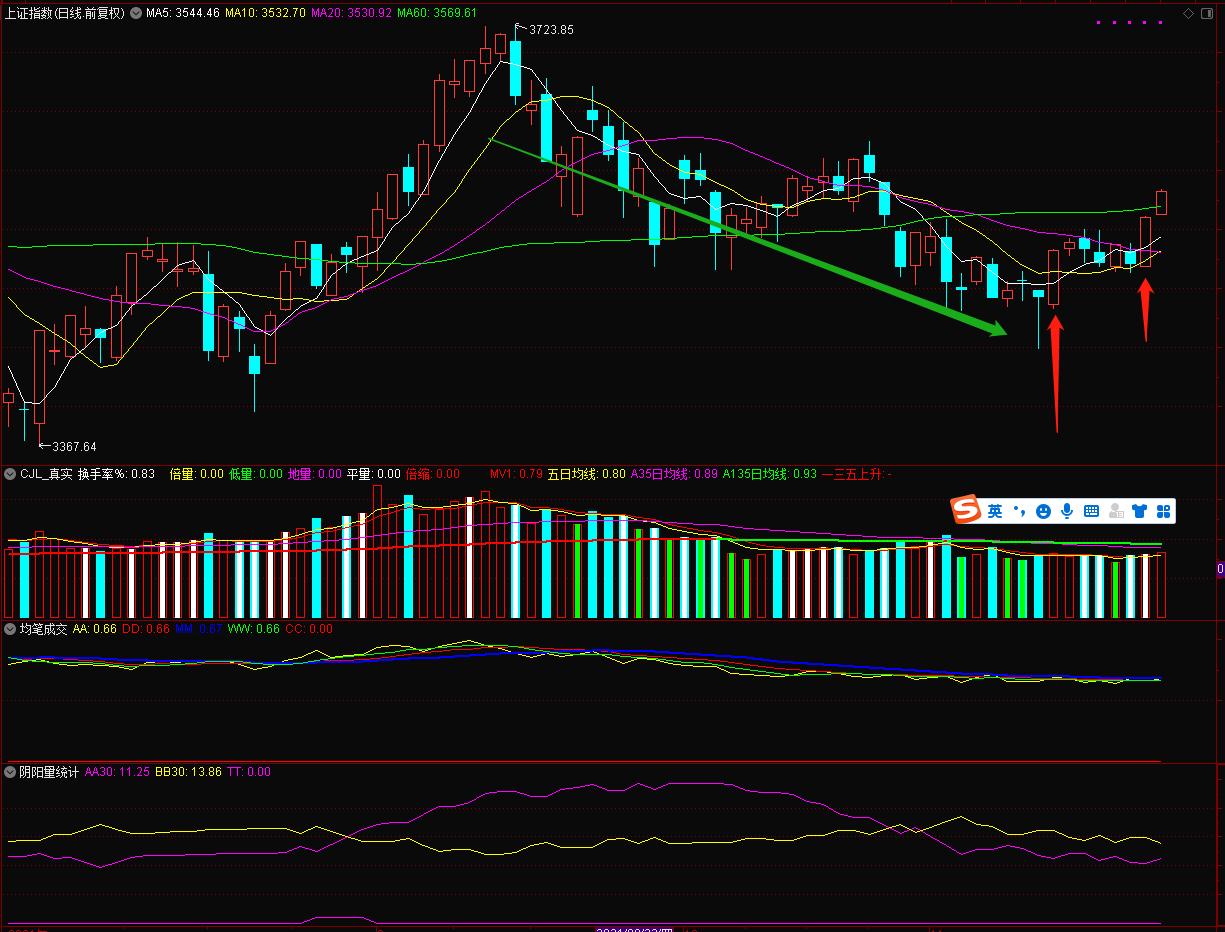The height and width of the screenshot is (932, 1225).
Task: Click the MA20: 3530.92 label
Action: click(x=352, y=13)
